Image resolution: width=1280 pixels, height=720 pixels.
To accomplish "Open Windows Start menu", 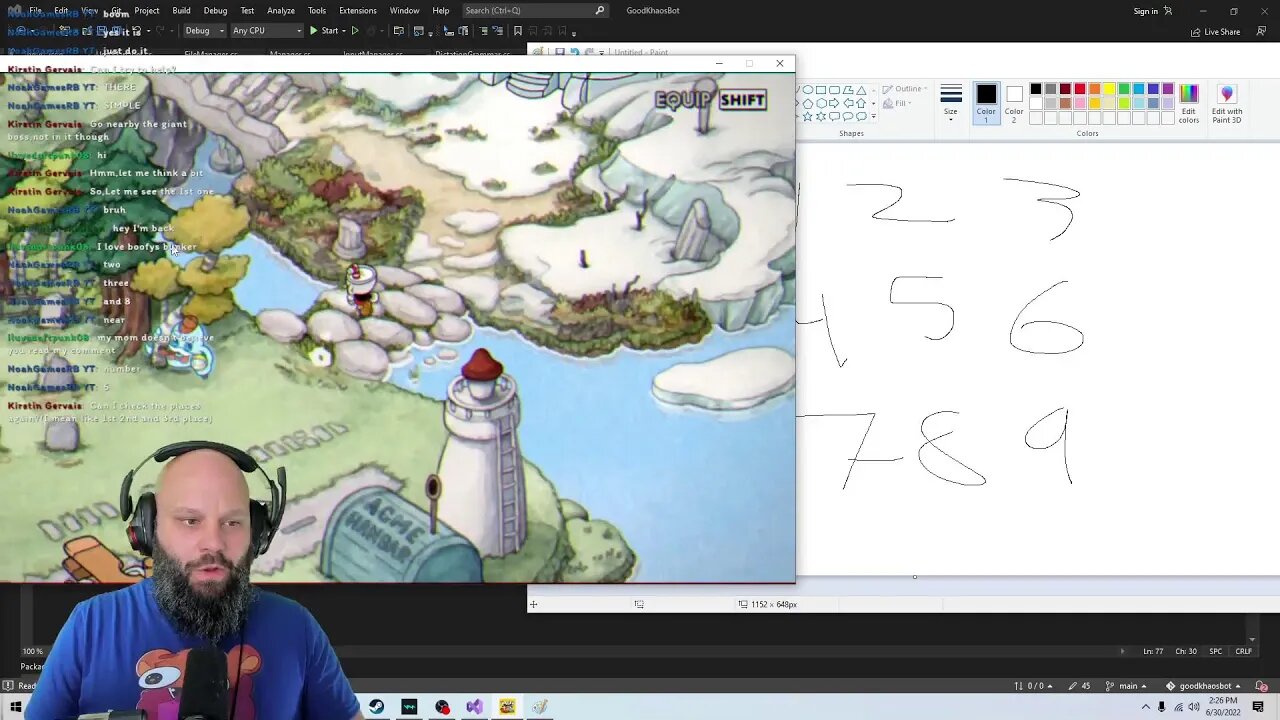I will pyautogui.click(x=16, y=707).
